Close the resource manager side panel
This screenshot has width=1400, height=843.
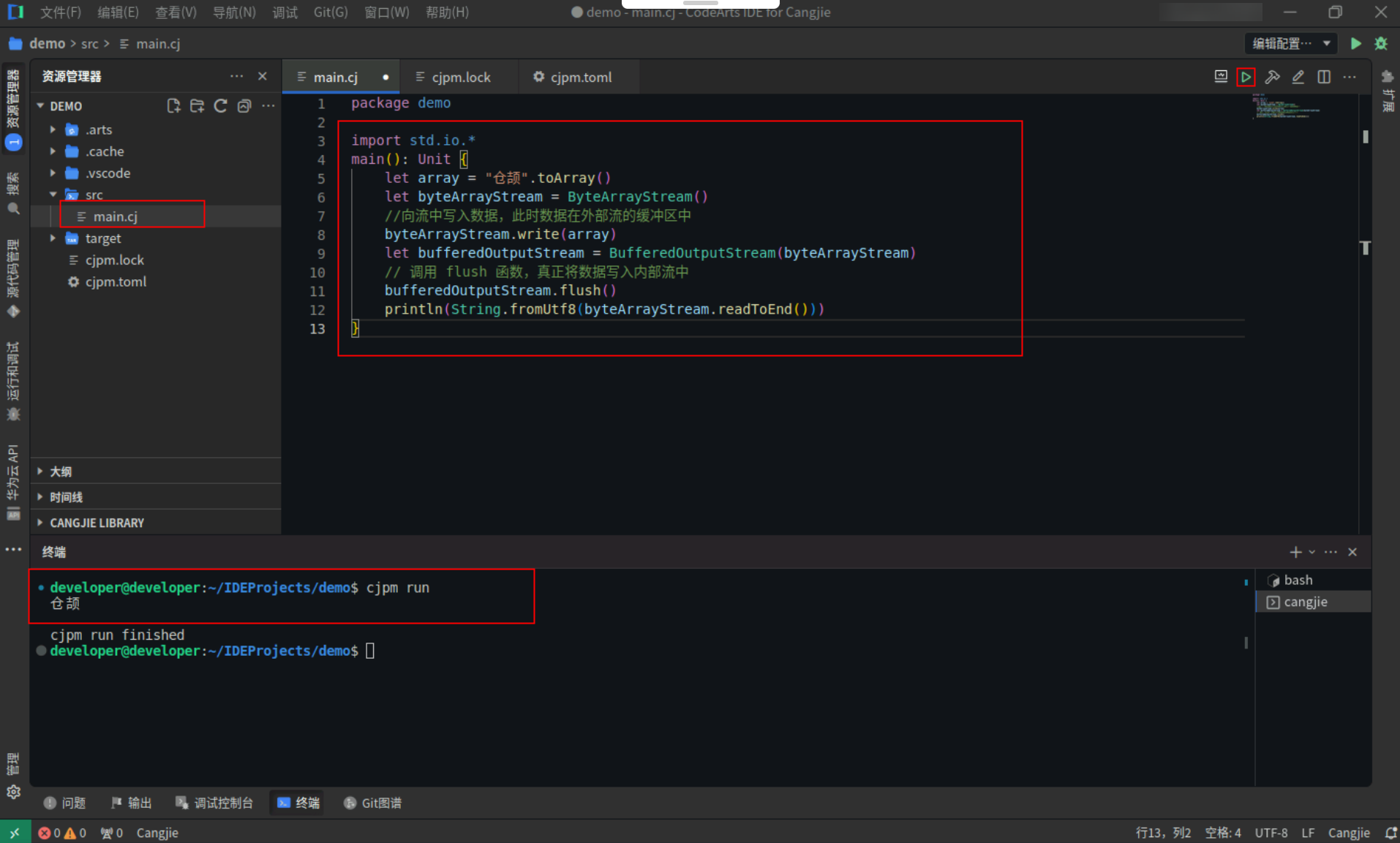[x=263, y=76]
